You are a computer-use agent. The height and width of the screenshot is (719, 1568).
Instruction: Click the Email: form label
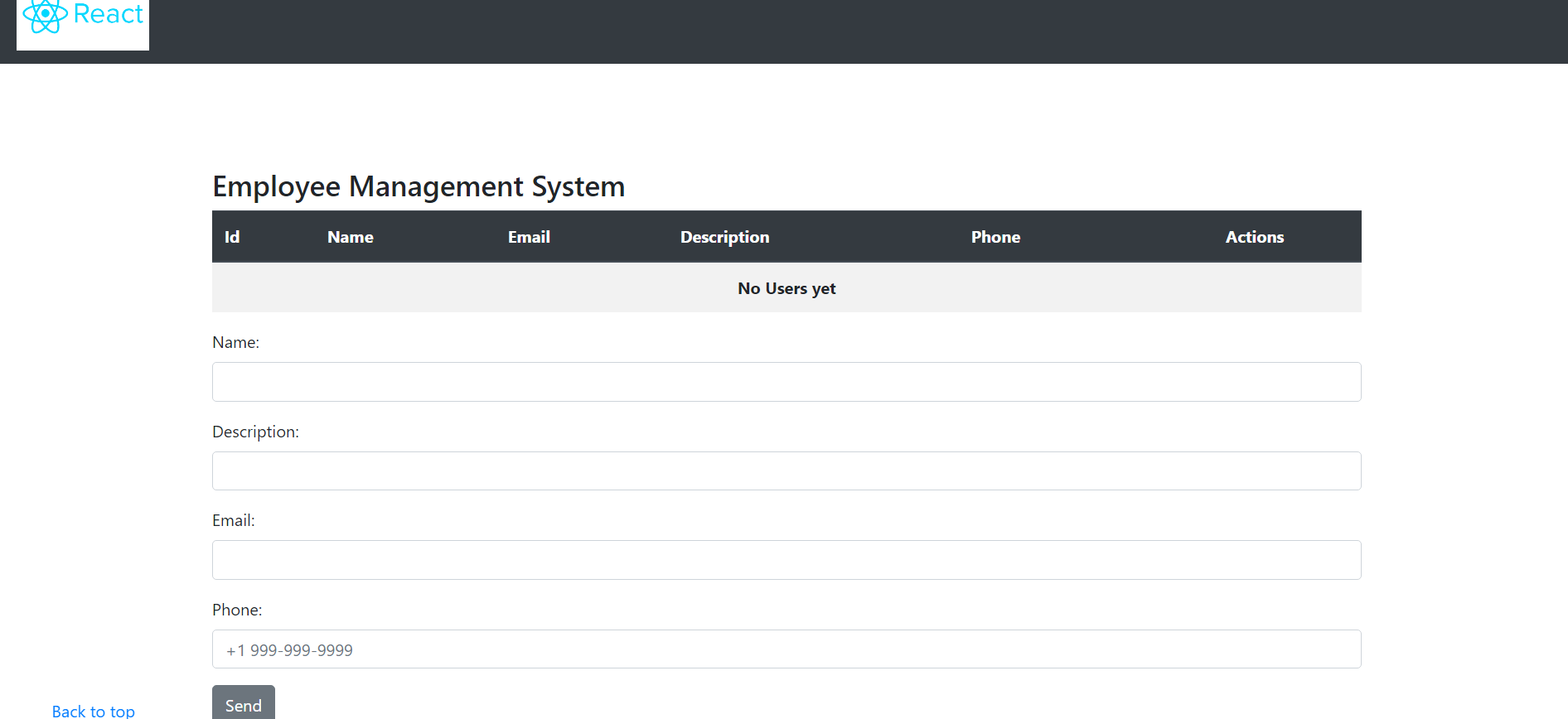[x=233, y=520]
